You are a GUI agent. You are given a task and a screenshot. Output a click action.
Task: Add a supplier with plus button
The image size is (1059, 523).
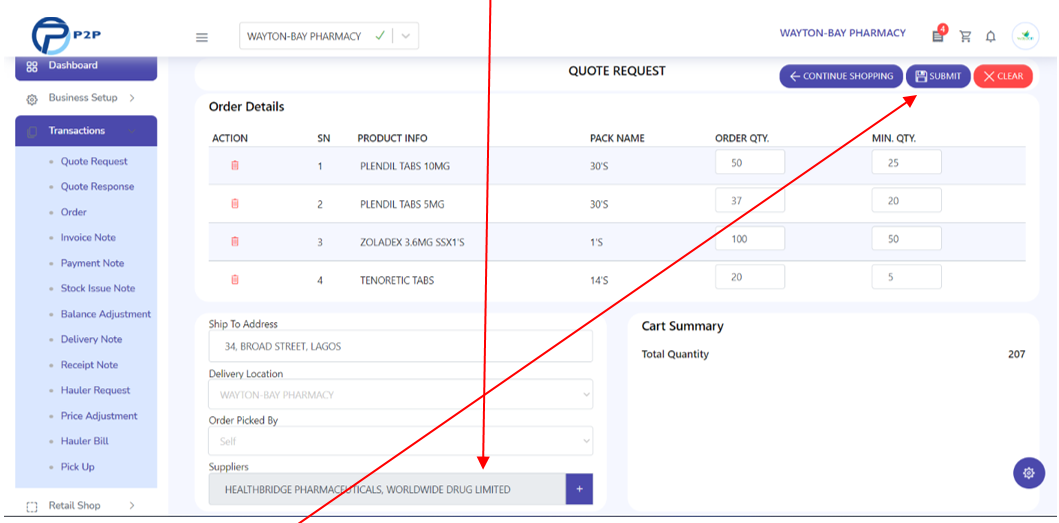[x=579, y=489]
